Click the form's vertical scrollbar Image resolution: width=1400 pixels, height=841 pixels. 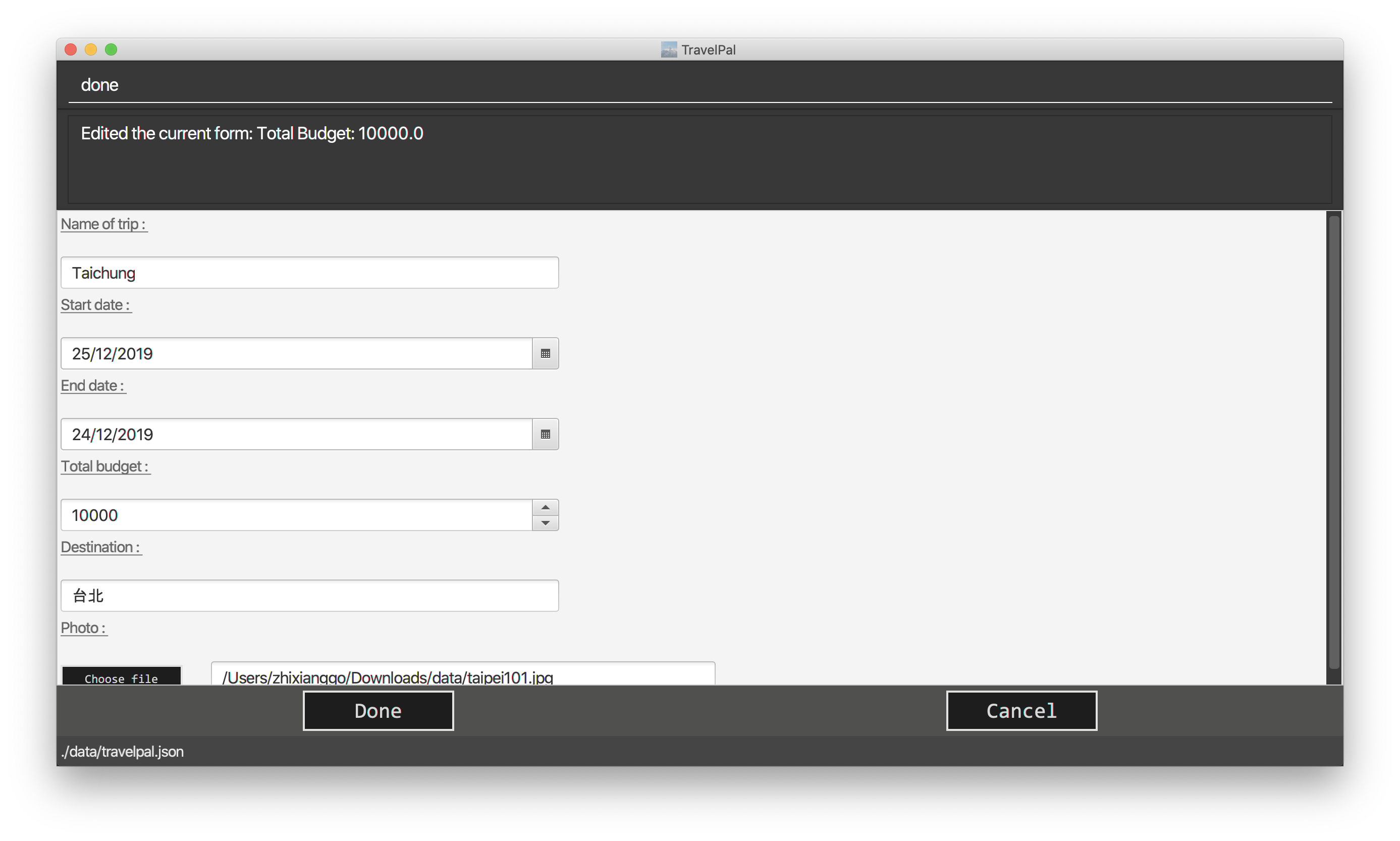pos(1334,442)
